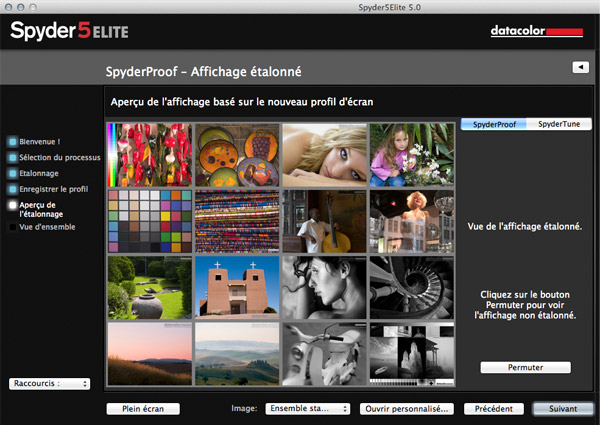The height and width of the screenshot is (425, 600).
Task: Click the Enregistrer le profil step indicator
Action: pyautogui.click(x=13, y=189)
